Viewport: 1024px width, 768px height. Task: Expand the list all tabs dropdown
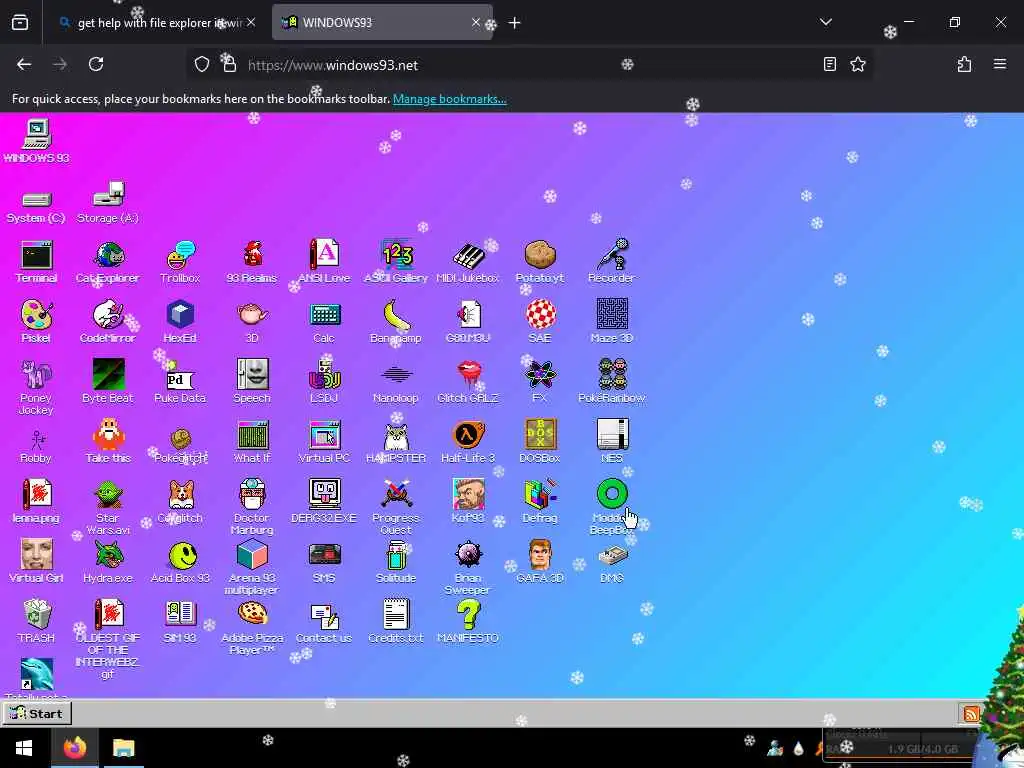(825, 22)
